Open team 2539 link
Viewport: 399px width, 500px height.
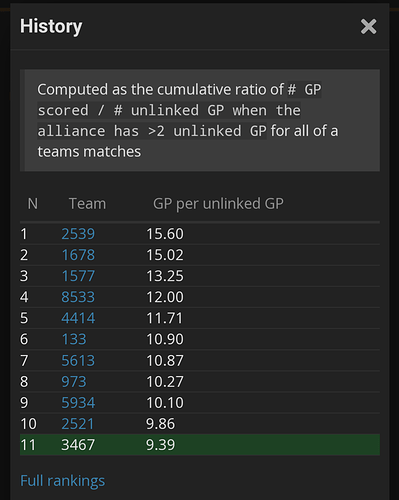78,234
